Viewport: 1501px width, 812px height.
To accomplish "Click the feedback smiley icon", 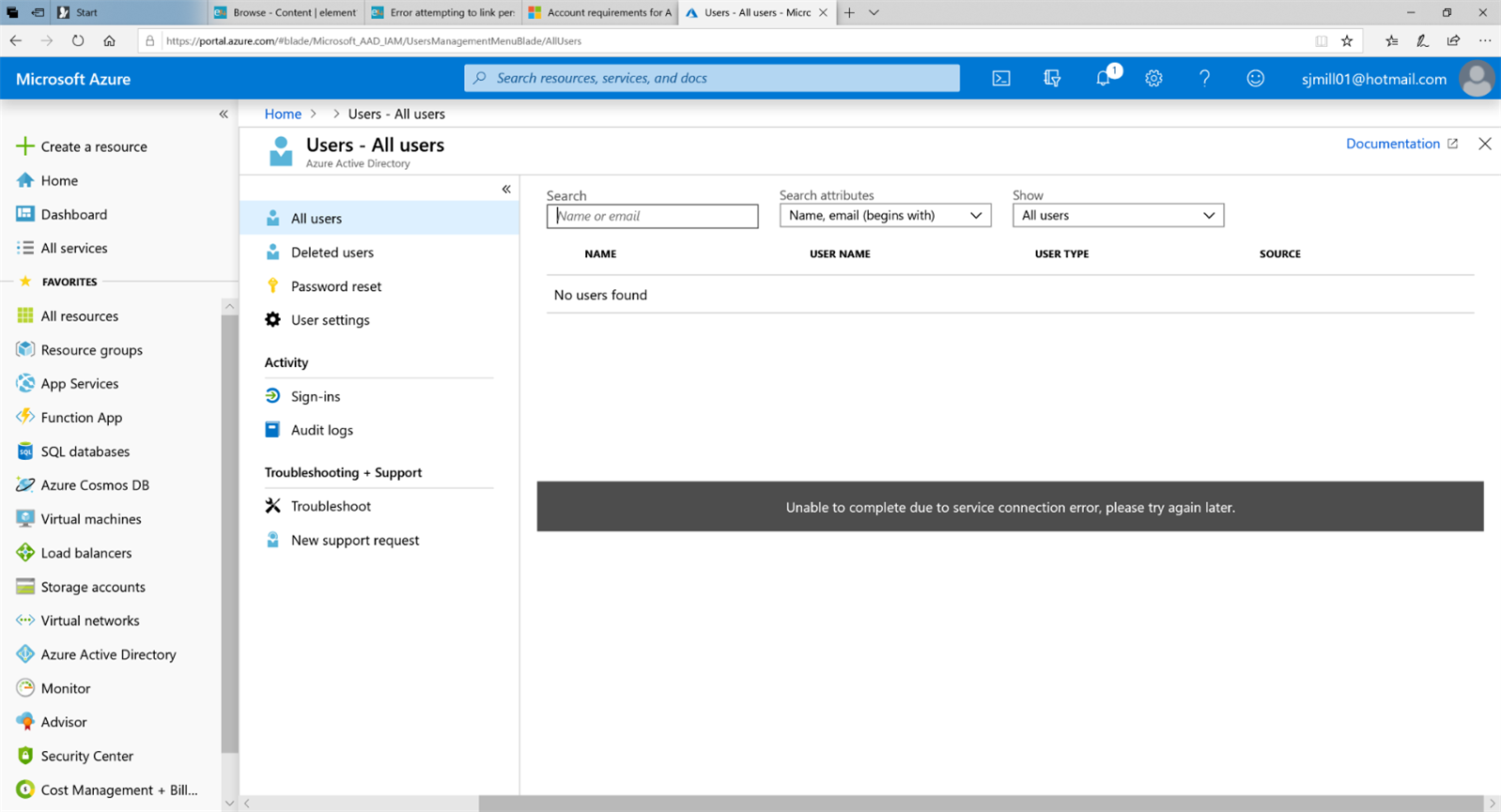I will pyautogui.click(x=1255, y=79).
